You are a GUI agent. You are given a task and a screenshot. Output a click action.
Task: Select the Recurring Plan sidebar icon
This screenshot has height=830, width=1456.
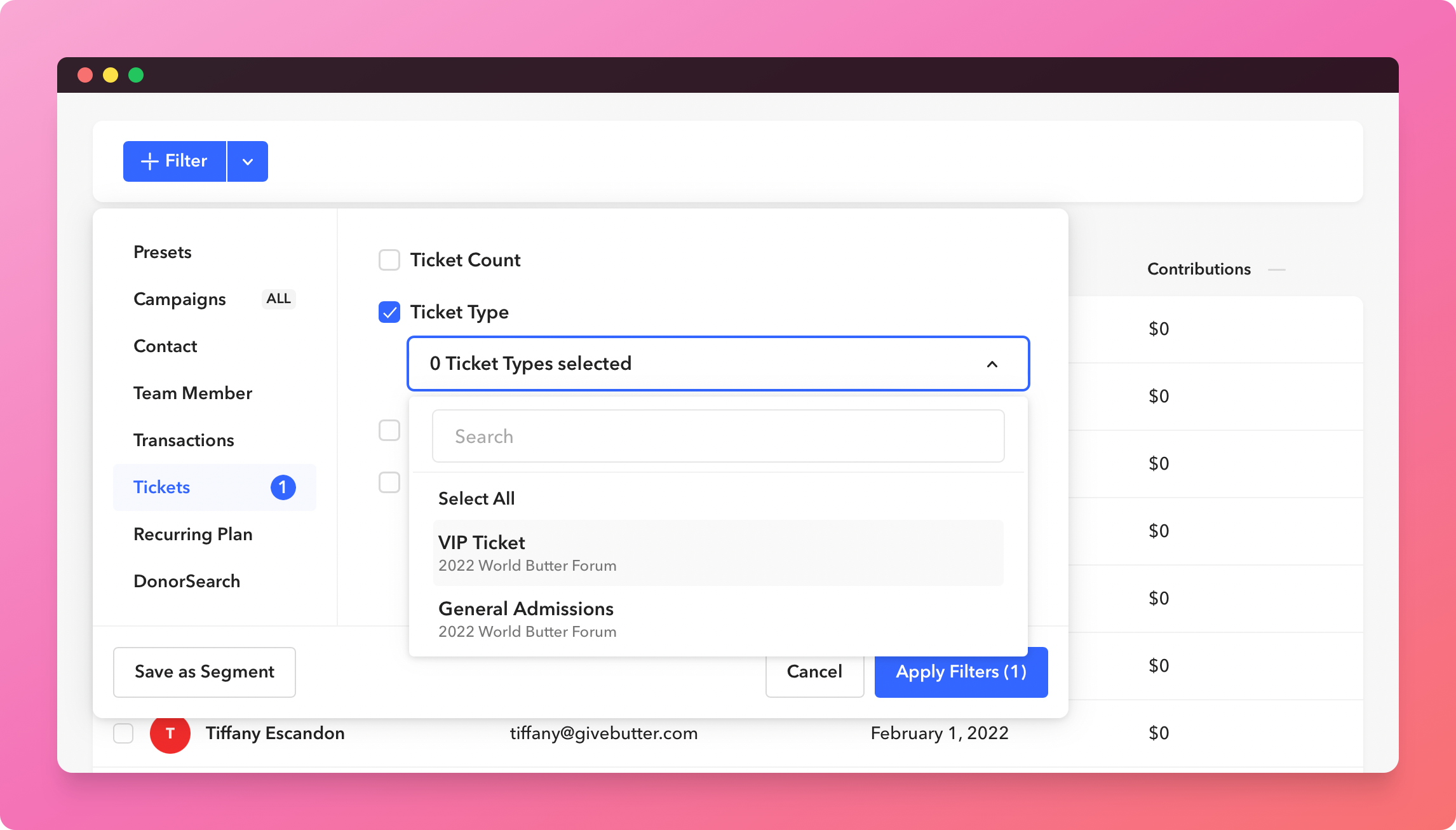pyautogui.click(x=193, y=534)
